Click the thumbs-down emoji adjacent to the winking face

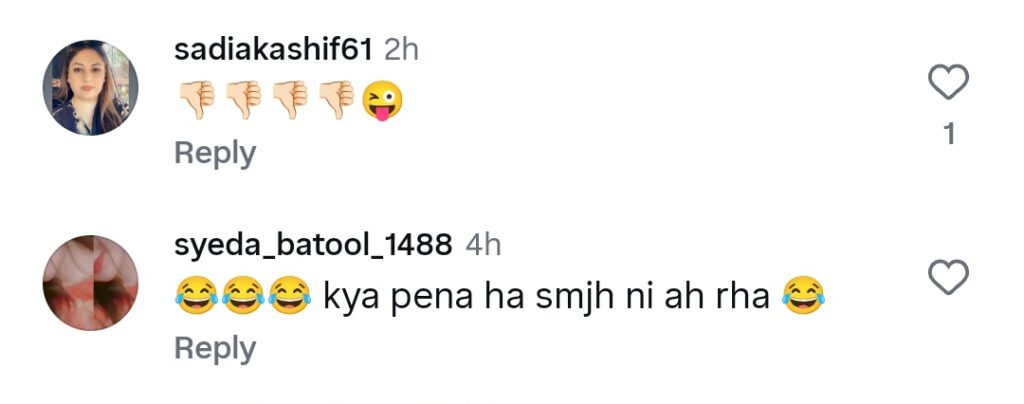[336, 101]
